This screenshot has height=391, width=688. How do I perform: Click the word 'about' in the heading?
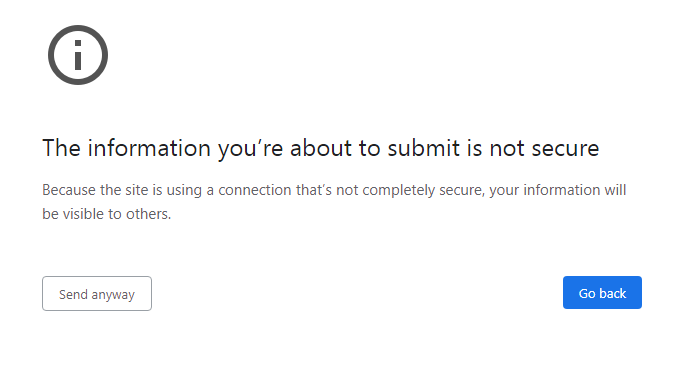pyautogui.click(x=321, y=148)
